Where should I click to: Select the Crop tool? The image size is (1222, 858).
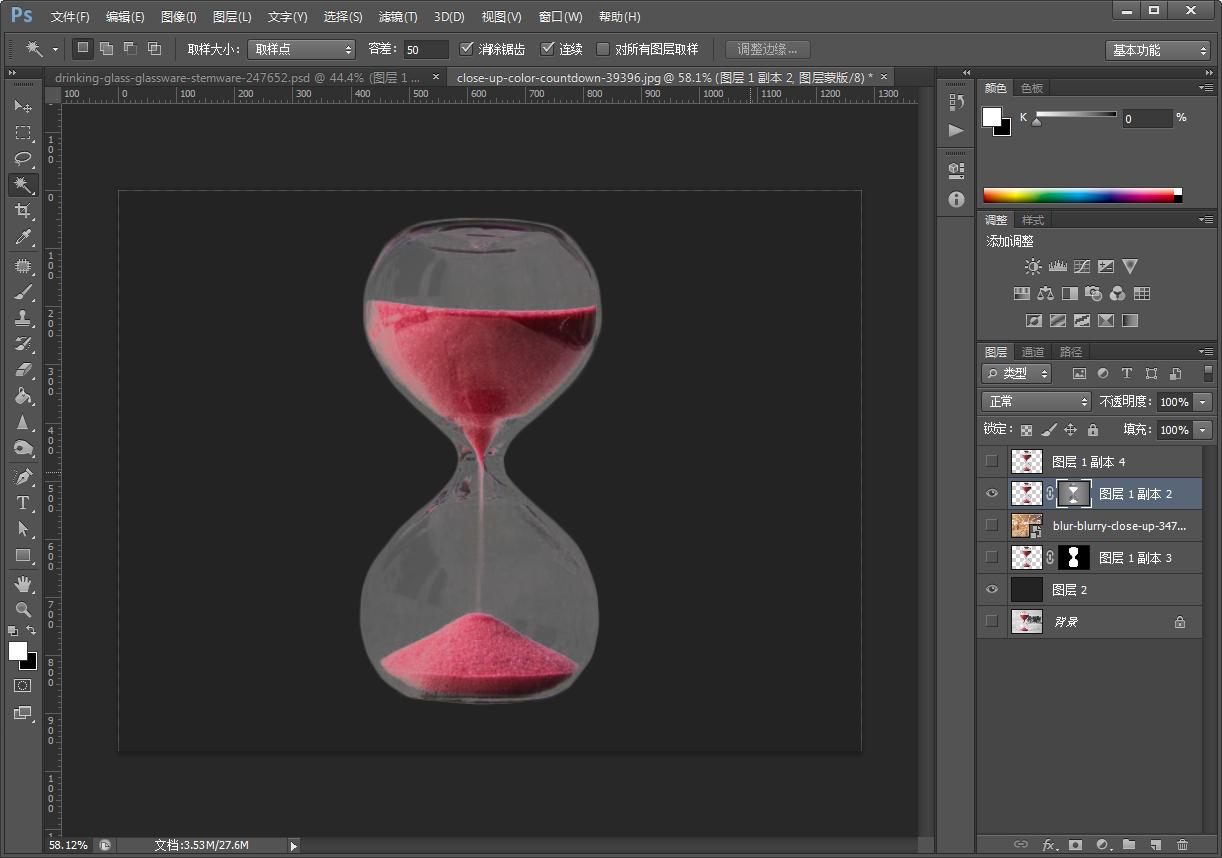[22, 211]
